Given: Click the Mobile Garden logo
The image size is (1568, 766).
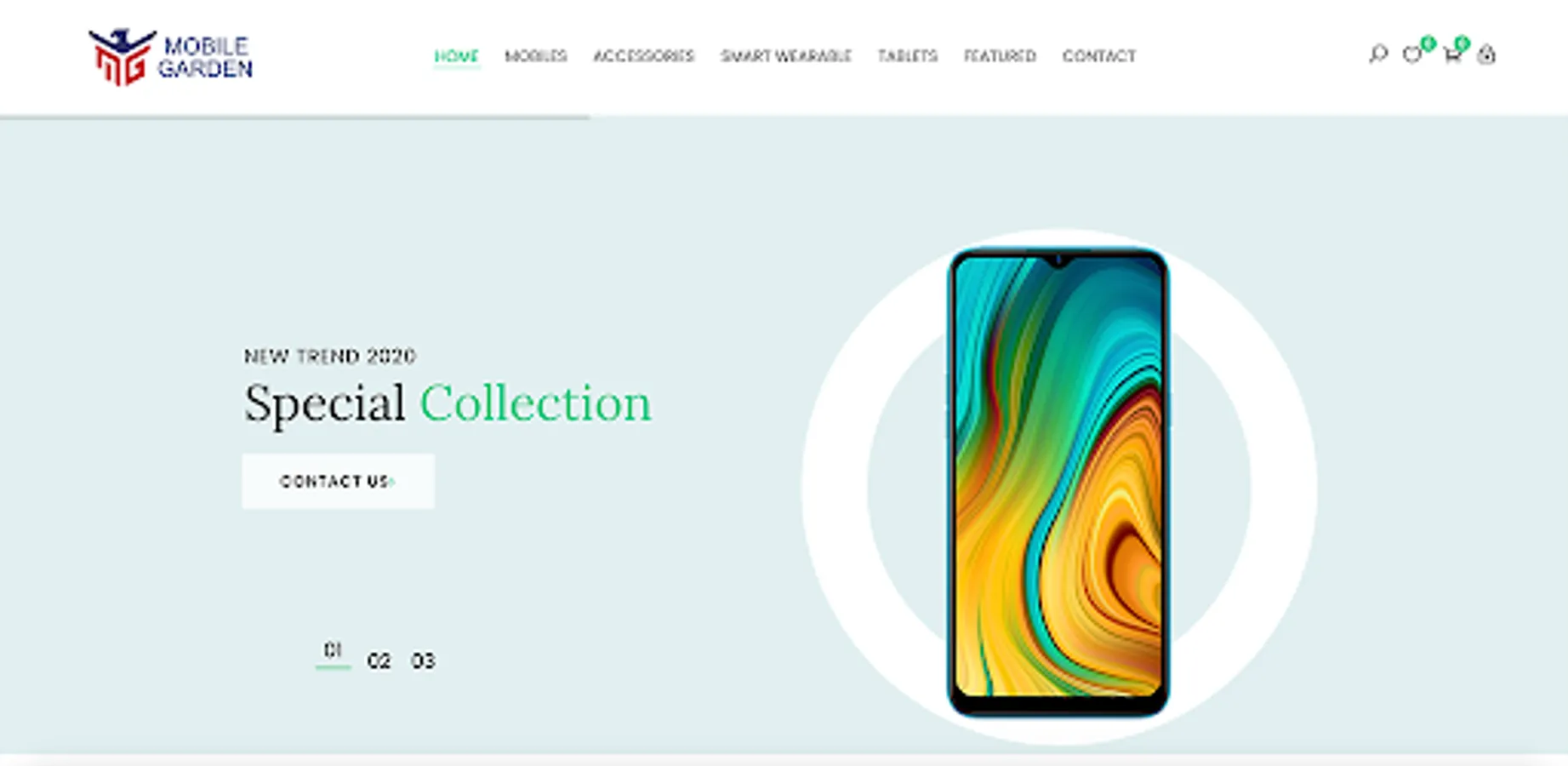Looking at the screenshot, I should tap(170, 57).
